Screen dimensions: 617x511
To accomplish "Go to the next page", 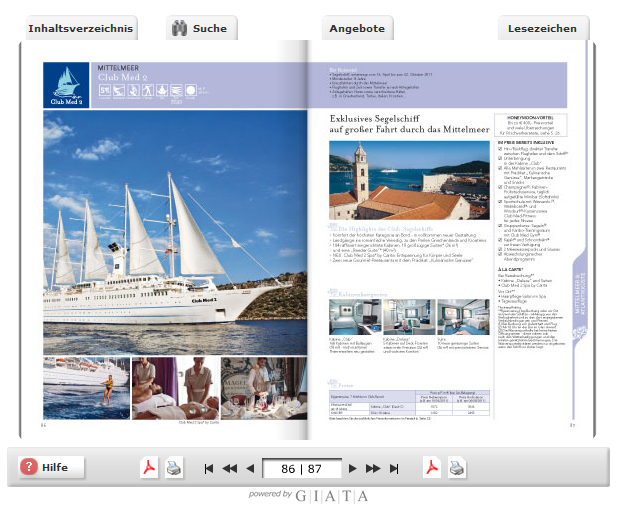I will (x=352, y=468).
